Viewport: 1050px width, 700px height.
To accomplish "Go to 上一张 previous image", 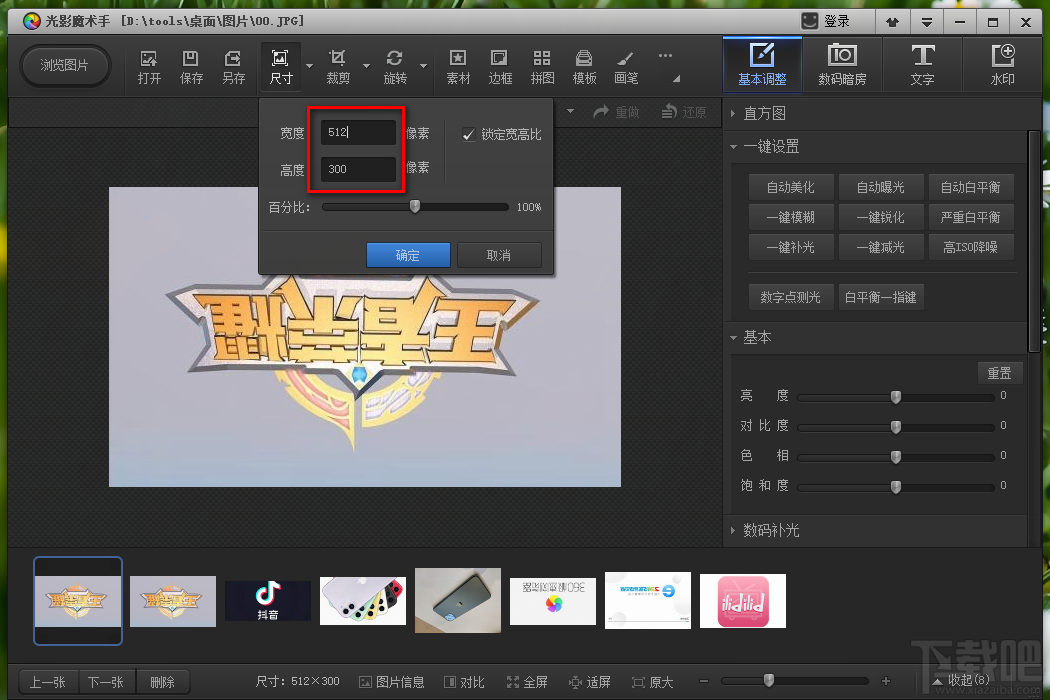I will click(48, 683).
